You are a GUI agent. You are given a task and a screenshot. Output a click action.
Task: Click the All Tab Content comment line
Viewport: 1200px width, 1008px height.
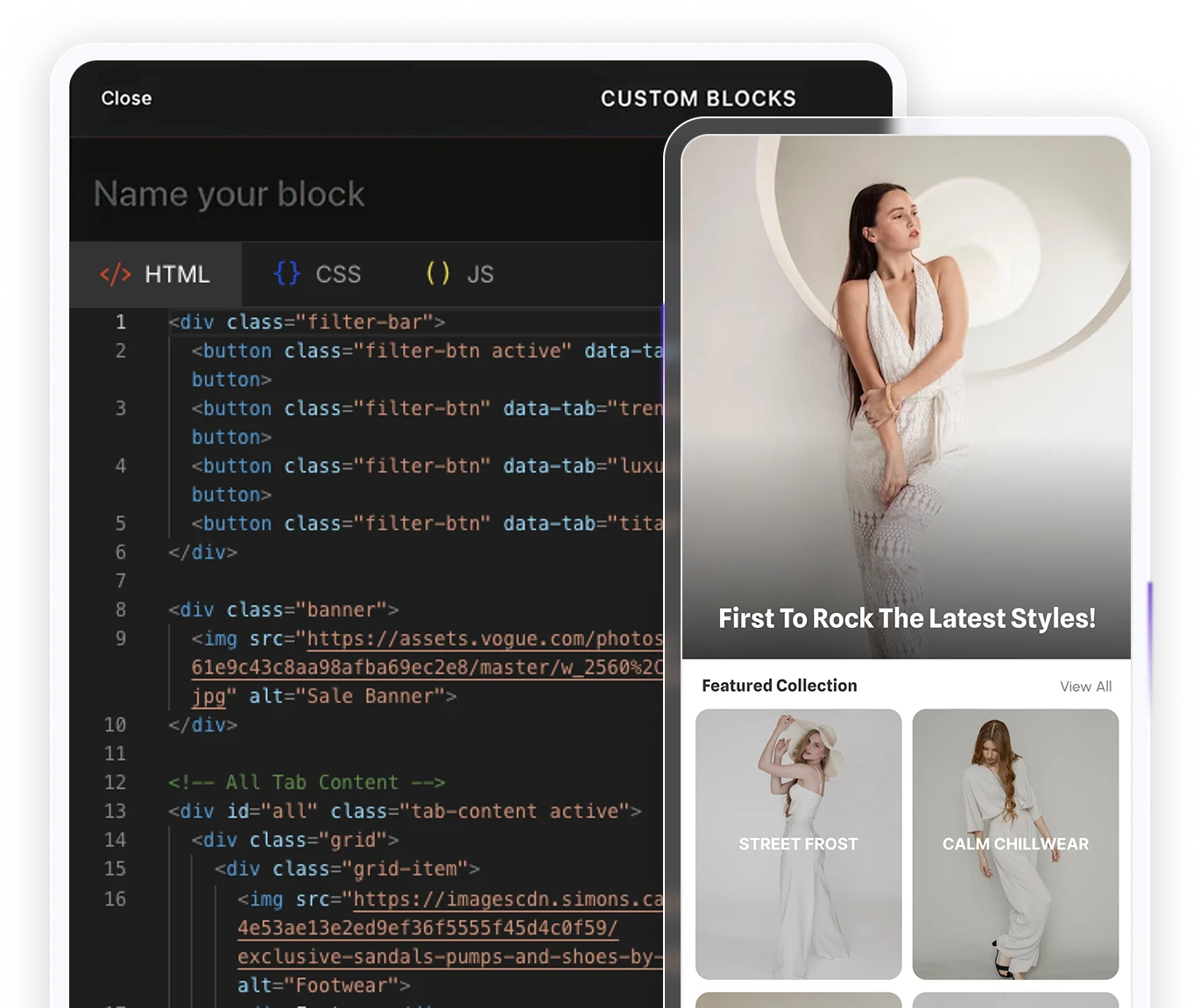307,782
